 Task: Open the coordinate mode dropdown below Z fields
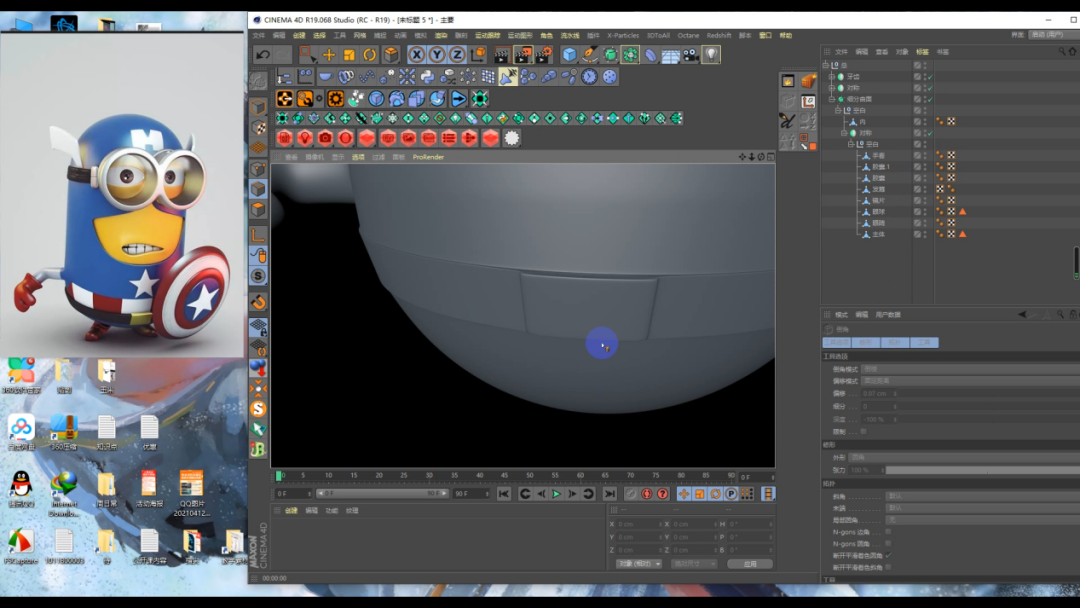[x=638, y=564]
